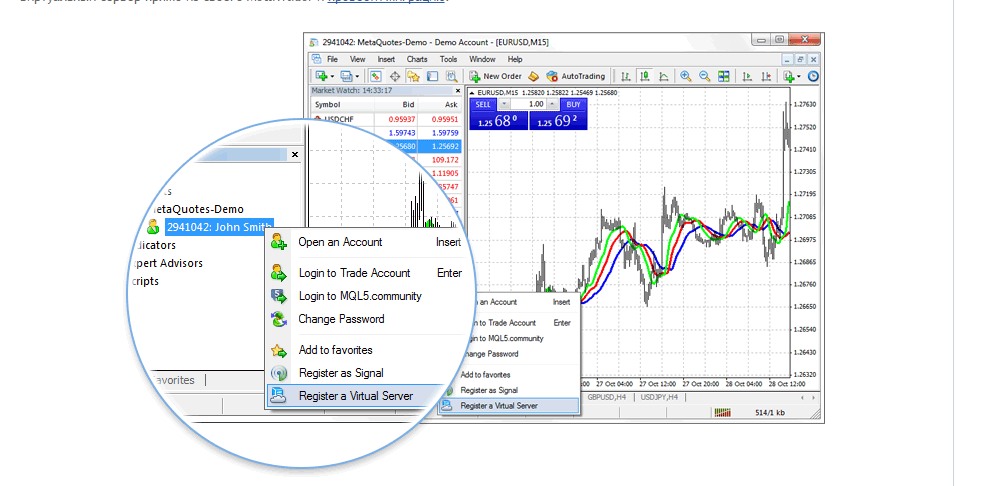This screenshot has height=486, width=988.
Task: Expand the Indicators list dropdown arrow
Action: click(x=799, y=77)
